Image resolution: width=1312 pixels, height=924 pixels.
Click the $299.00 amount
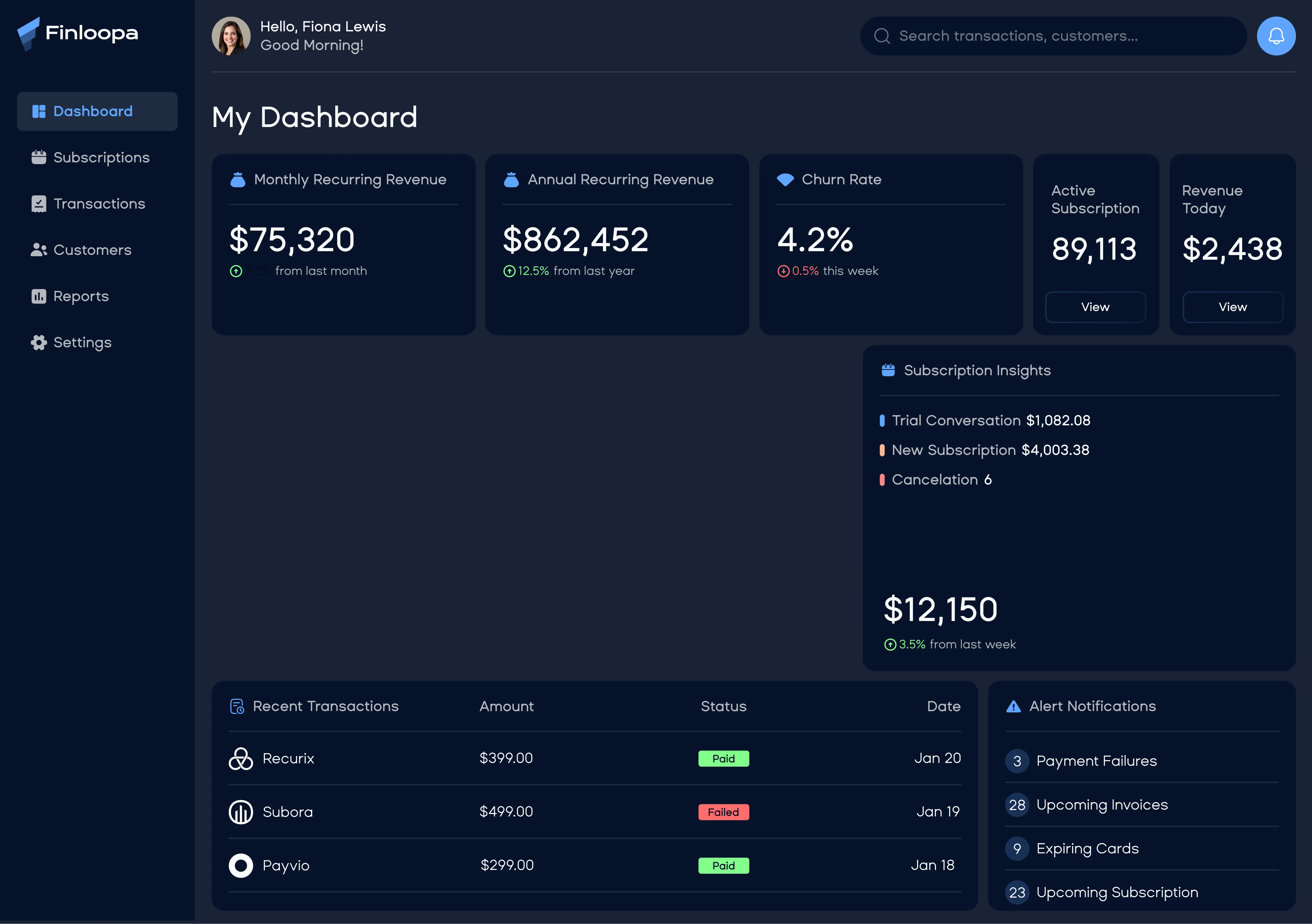(x=507, y=866)
